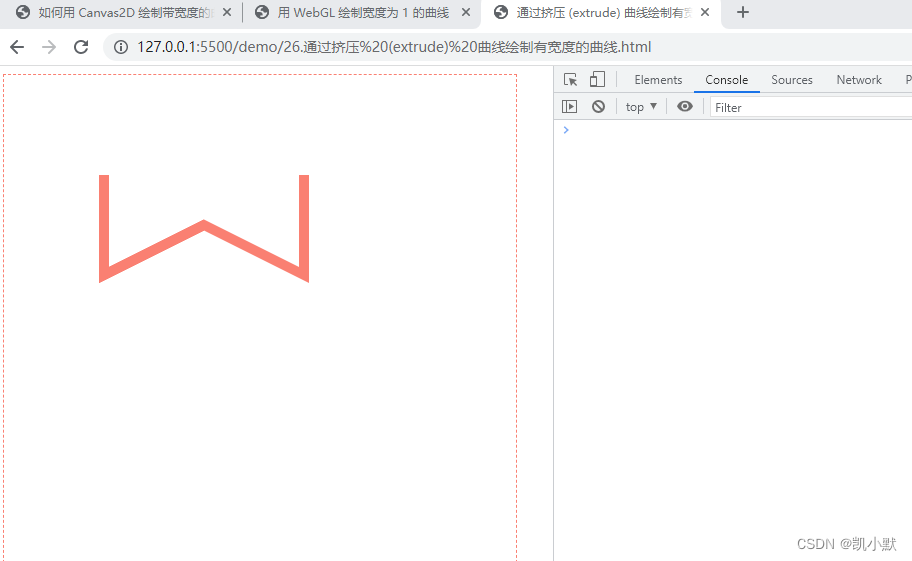
Task: Create a live expression with eye icon
Action: click(x=685, y=106)
